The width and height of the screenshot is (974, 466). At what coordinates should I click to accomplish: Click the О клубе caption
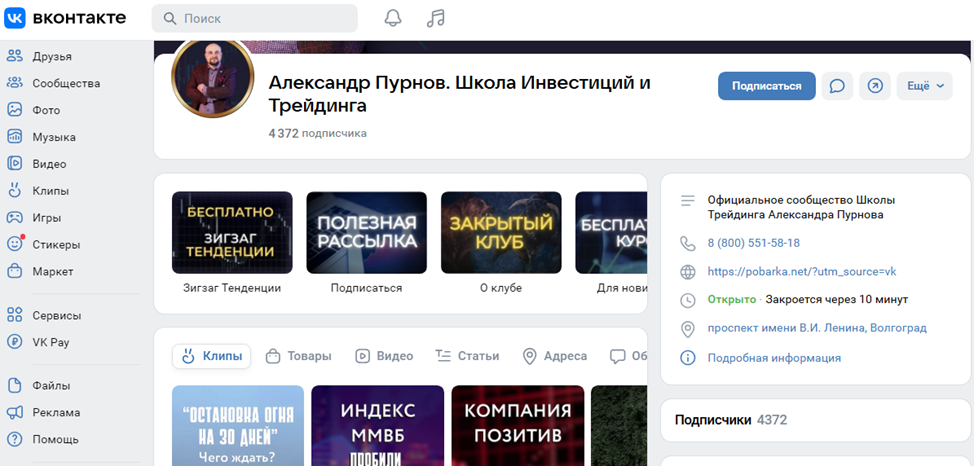pyautogui.click(x=501, y=288)
